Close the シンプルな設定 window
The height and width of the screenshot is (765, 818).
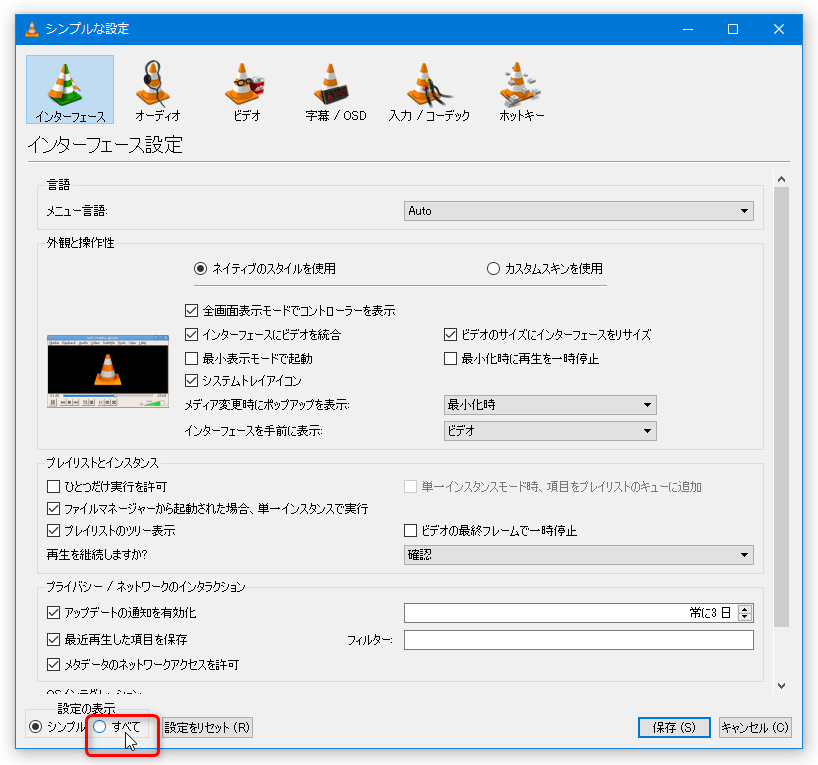(x=779, y=29)
